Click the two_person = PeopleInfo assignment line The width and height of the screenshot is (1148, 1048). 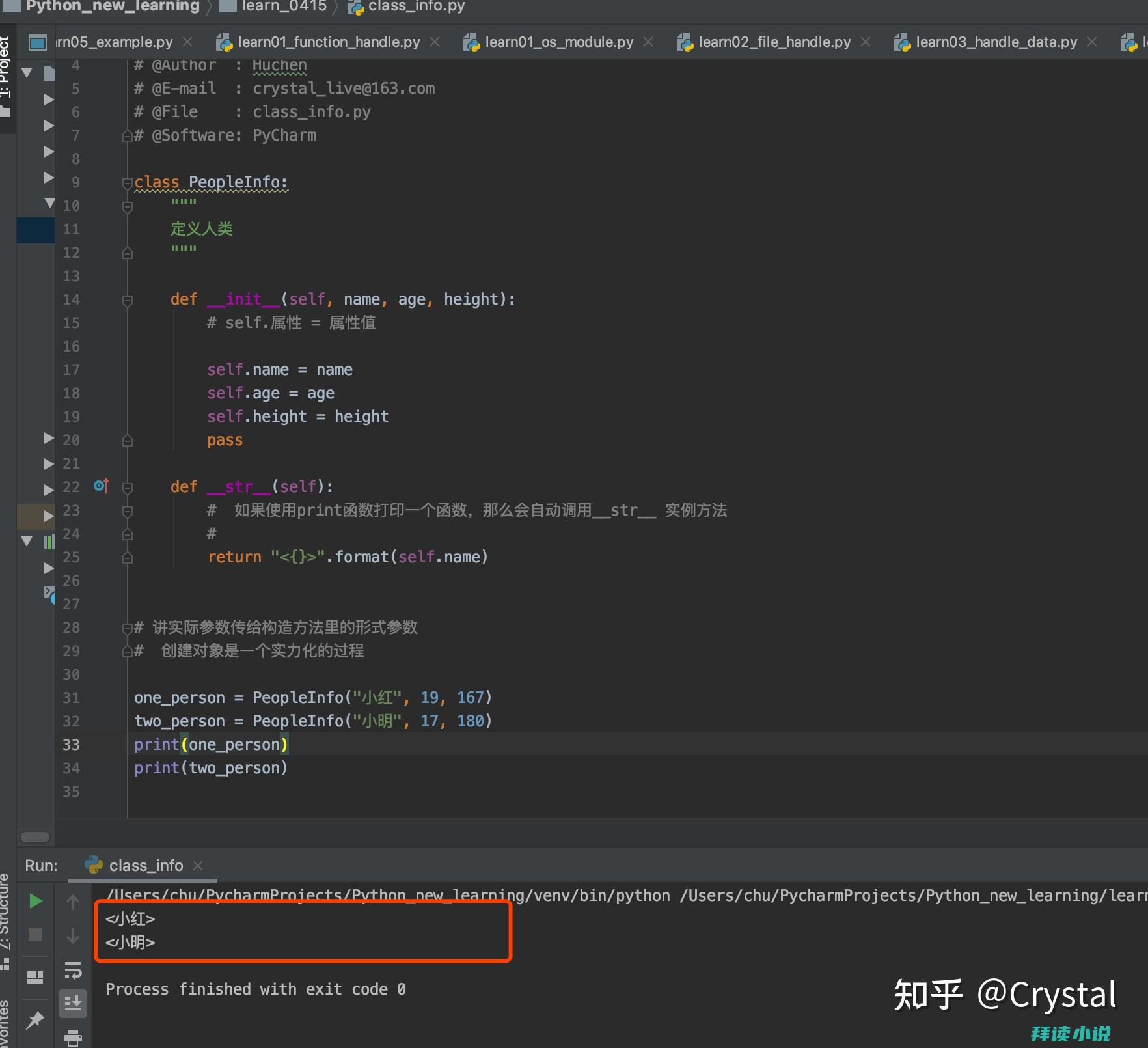pyautogui.click(x=313, y=721)
